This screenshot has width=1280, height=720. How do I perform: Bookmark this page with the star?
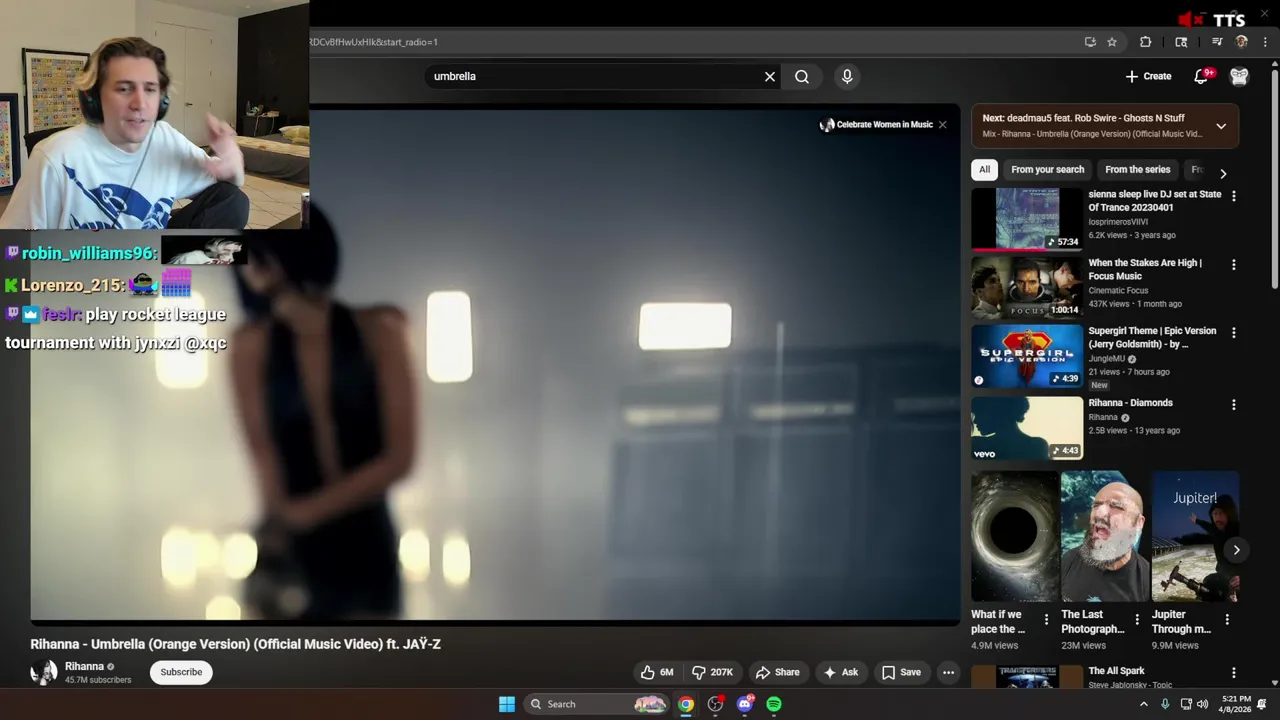(1112, 42)
